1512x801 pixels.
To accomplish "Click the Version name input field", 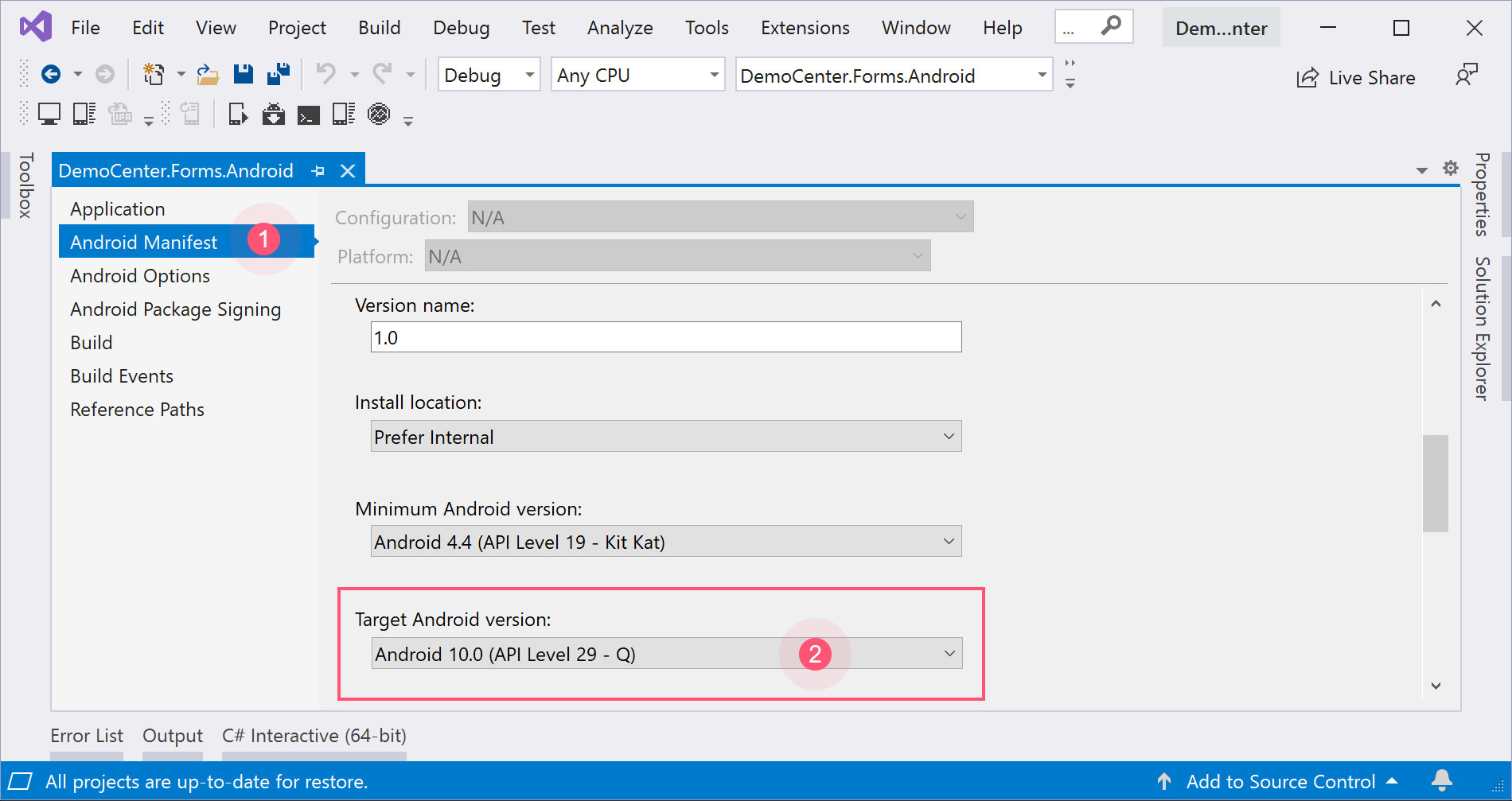I will point(666,337).
